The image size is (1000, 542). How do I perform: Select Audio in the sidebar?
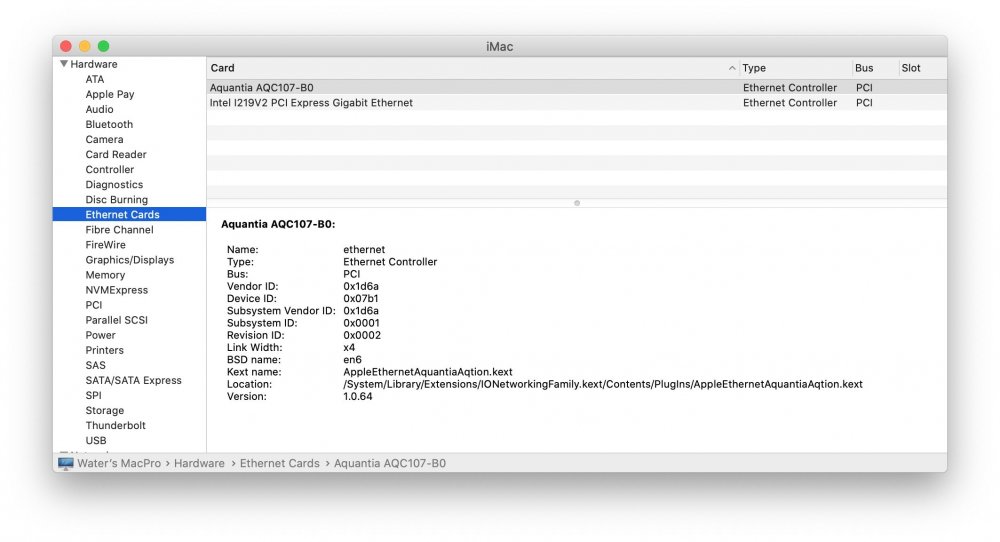99,109
